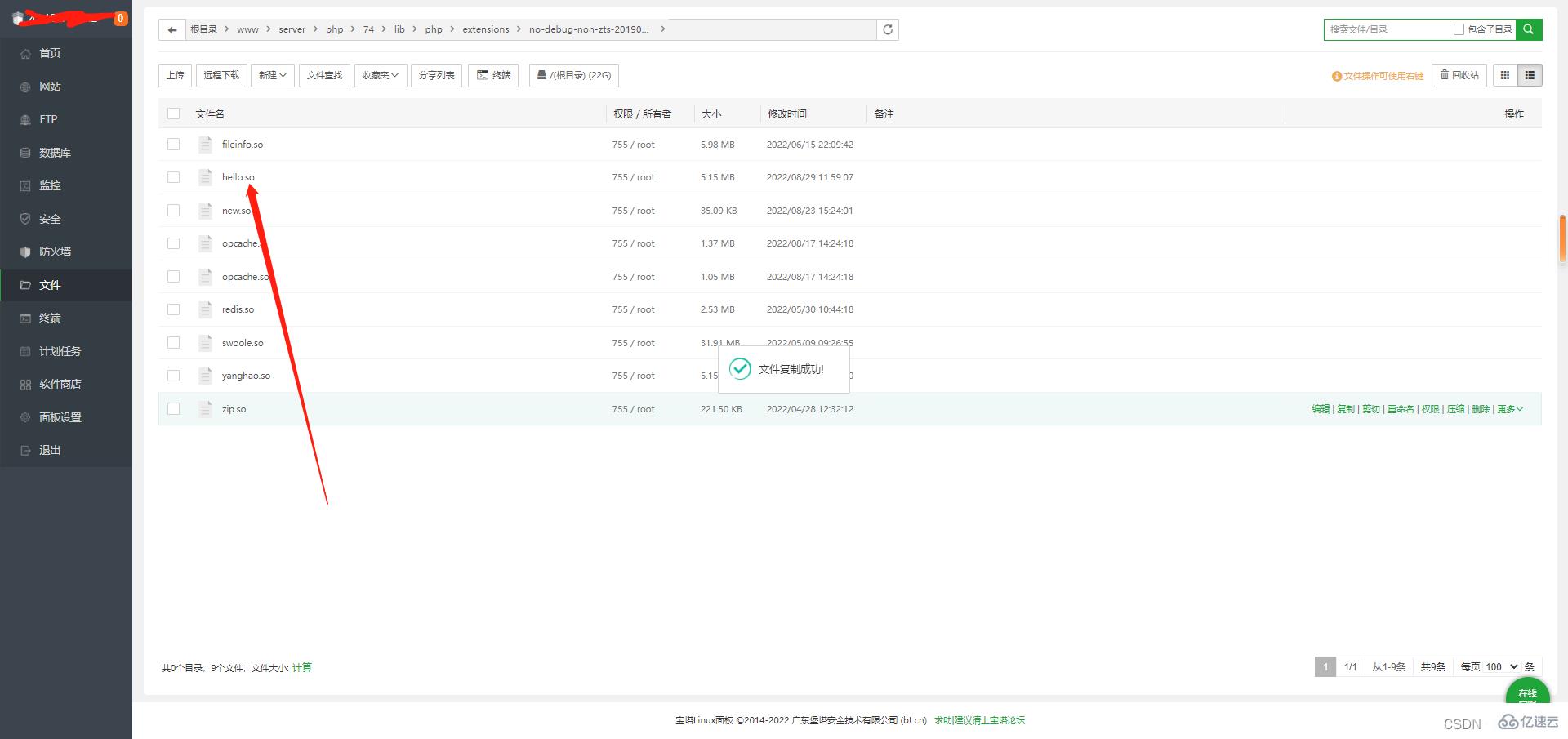Click the green search magnifier button
Viewport: 1568px width, 739px height.
click(1529, 29)
